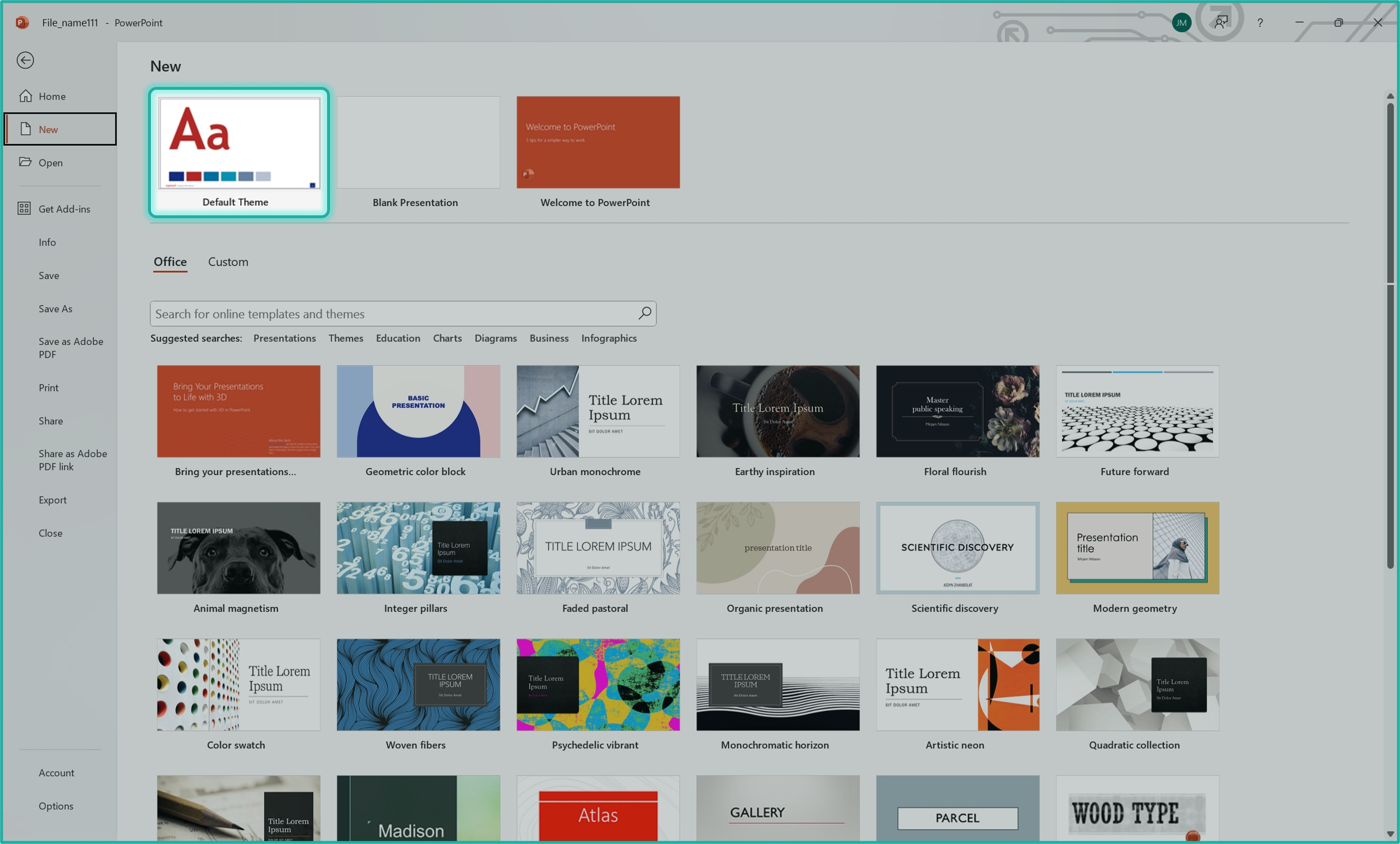Click scrollbar down arrow
Image resolution: width=1400 pixels, height=844 pixels.
pos(1390,834)
